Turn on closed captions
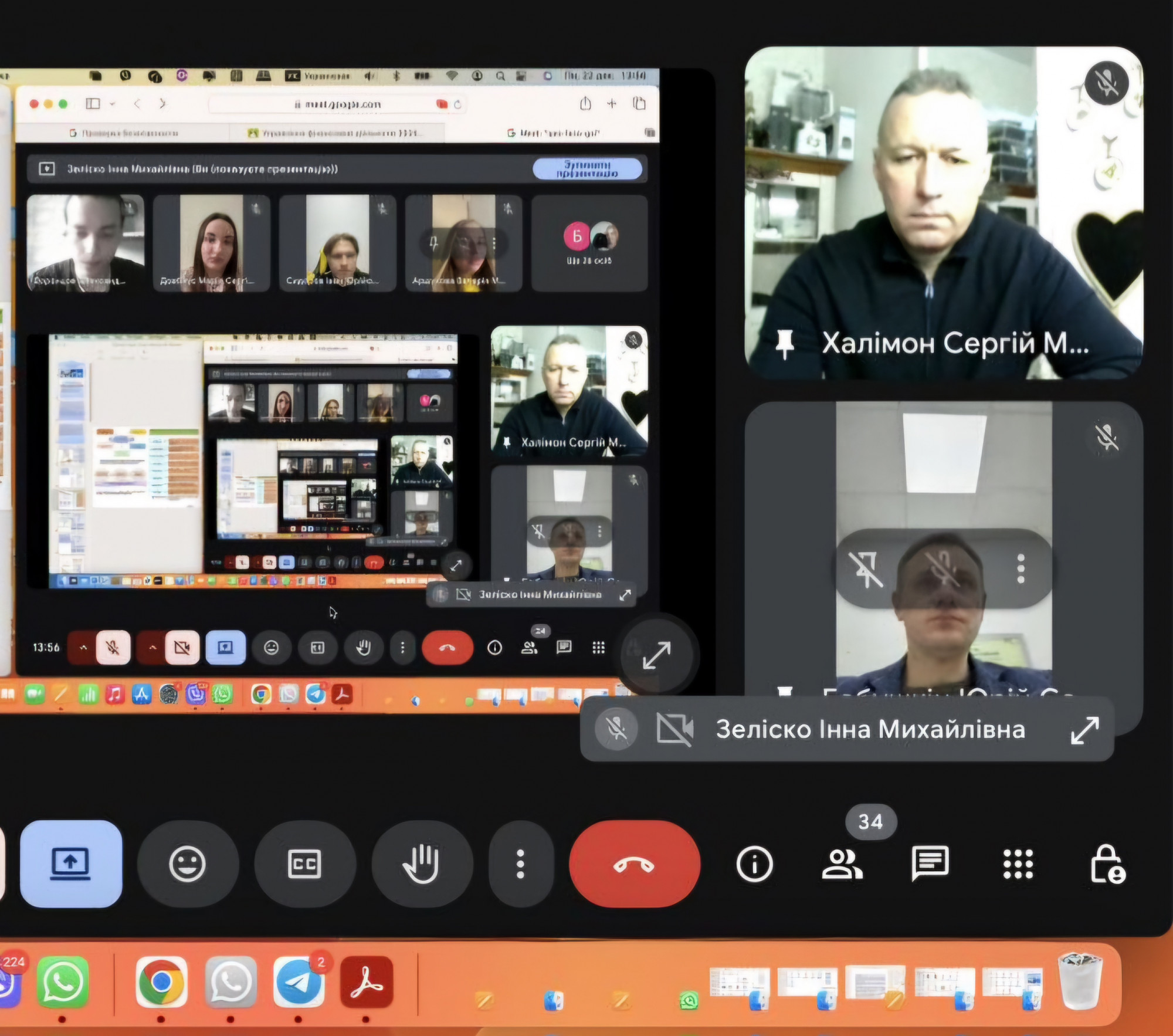This screenshot has width=1173, height=1036. pos(304,864)
